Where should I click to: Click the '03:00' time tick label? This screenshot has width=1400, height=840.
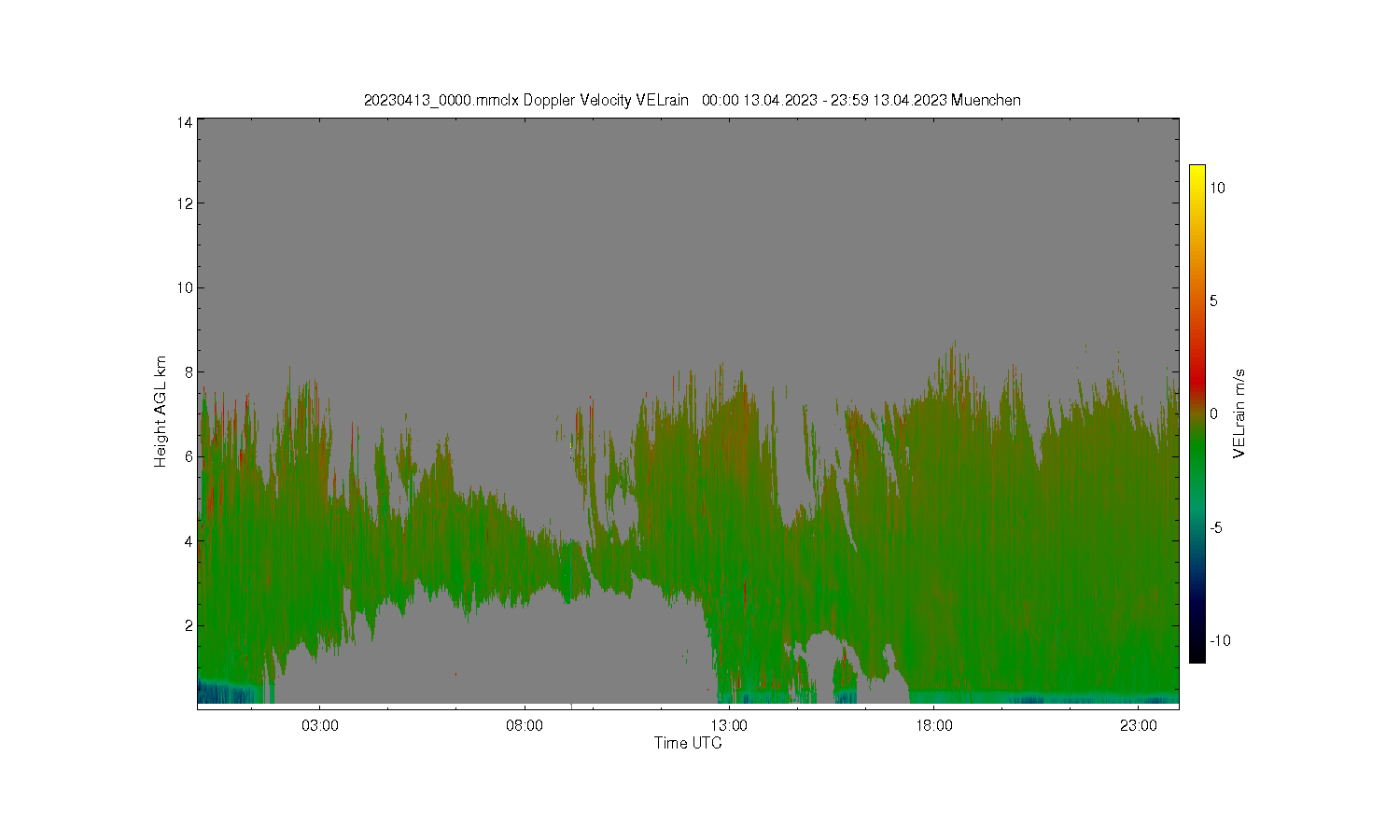pos(320,725)
